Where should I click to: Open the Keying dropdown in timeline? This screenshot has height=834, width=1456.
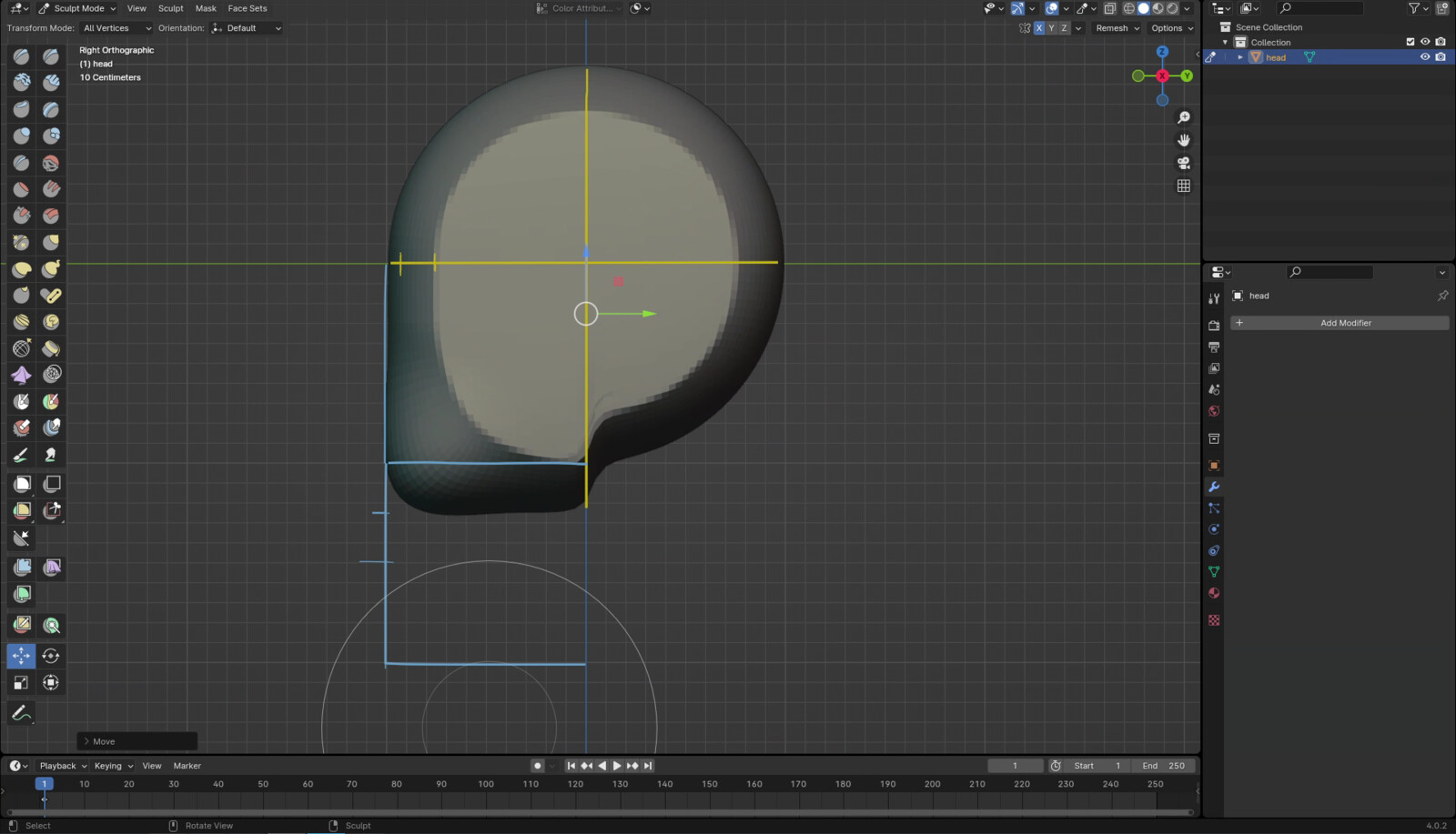tap(114, 766)
